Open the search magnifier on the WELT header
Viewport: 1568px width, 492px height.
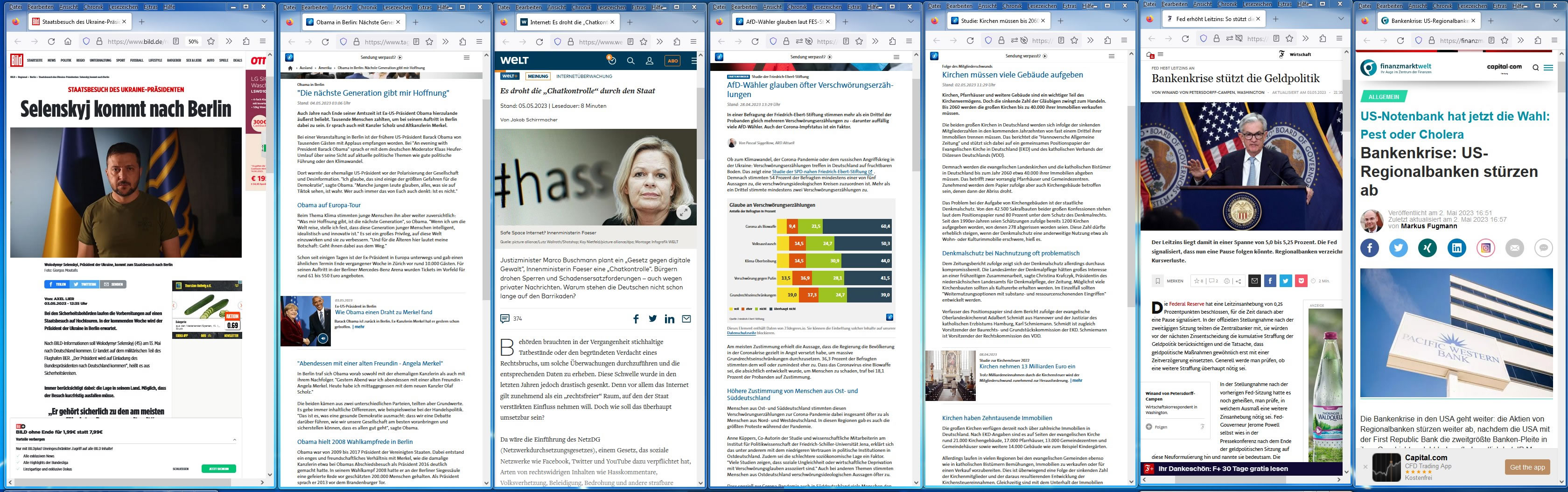coord(630,61)
